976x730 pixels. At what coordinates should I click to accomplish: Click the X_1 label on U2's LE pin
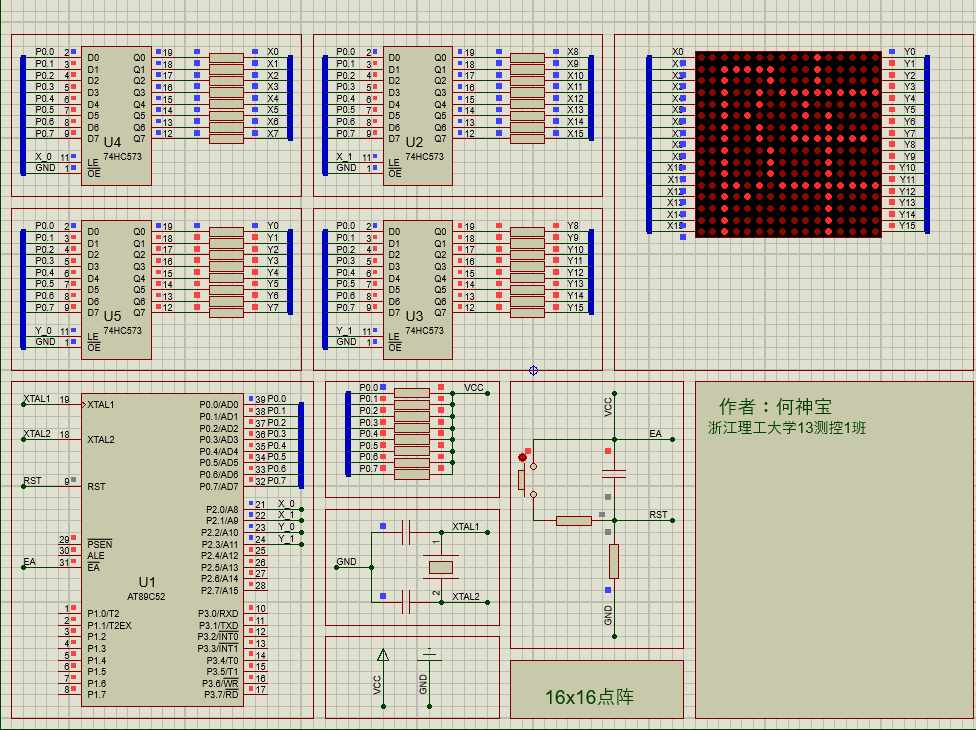[344, 156]
